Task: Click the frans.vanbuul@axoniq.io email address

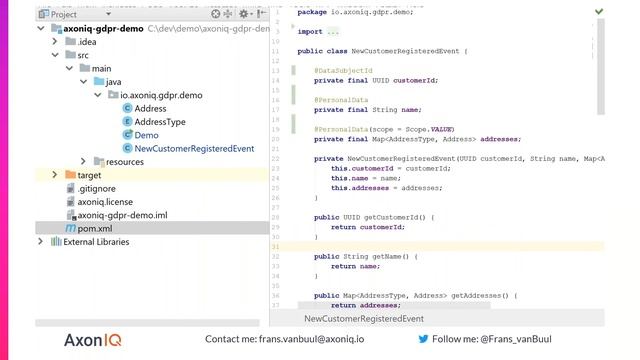Action: 311,339
